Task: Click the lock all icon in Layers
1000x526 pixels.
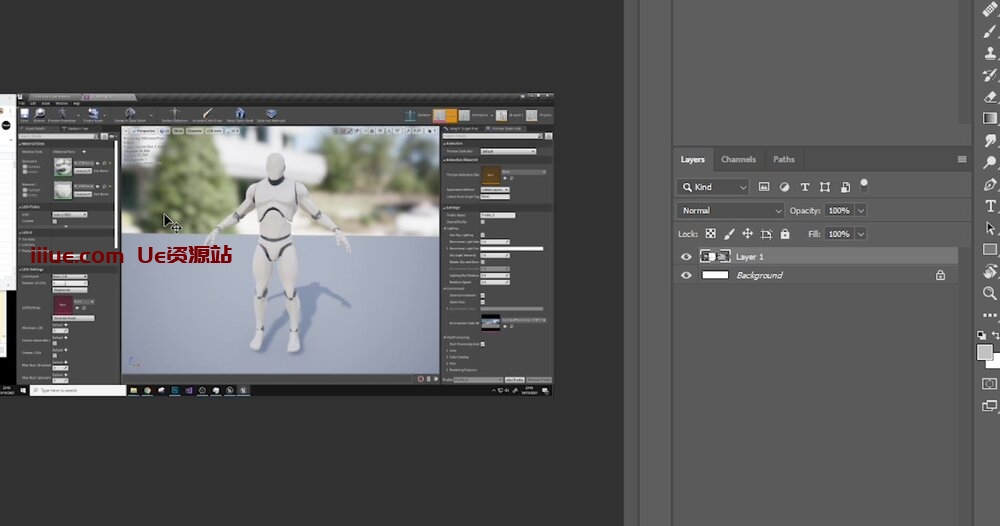Action: [785, 234]
